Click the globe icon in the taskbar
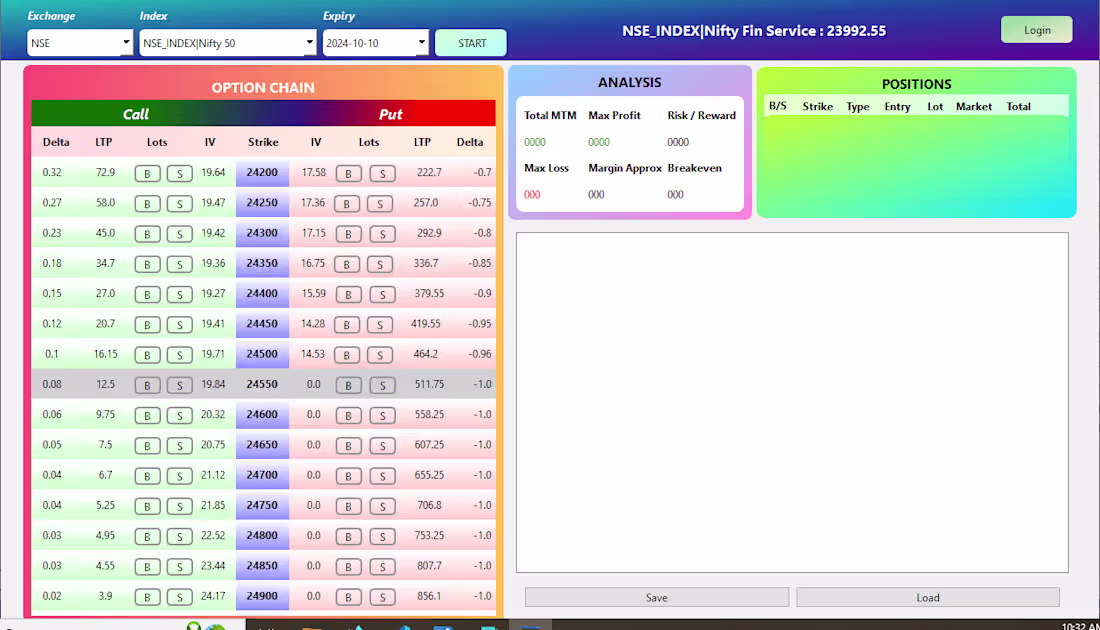This screenshot has height=630, width=1100. point(216,625)
